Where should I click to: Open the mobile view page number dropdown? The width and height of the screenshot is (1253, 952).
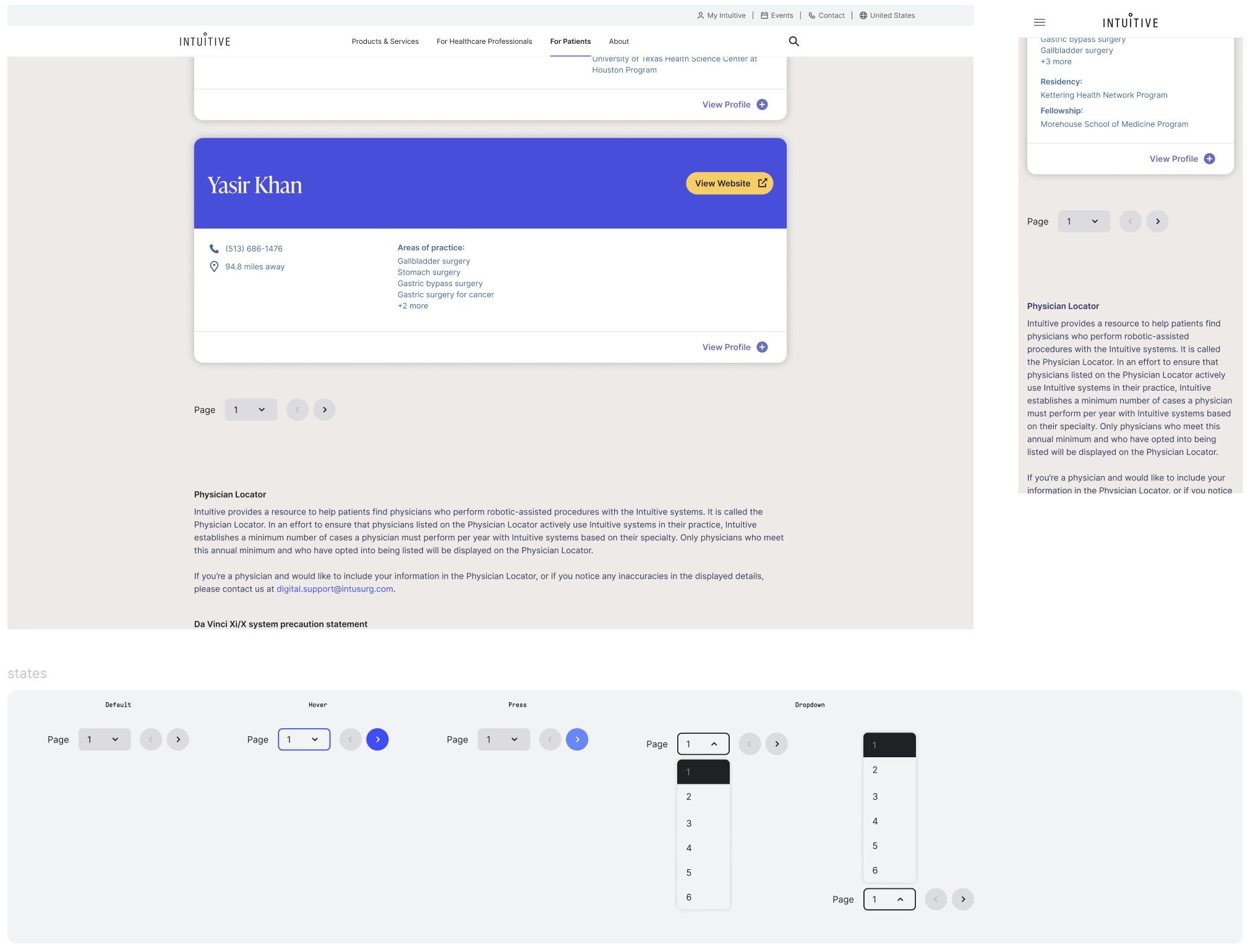pos(1084,221)
